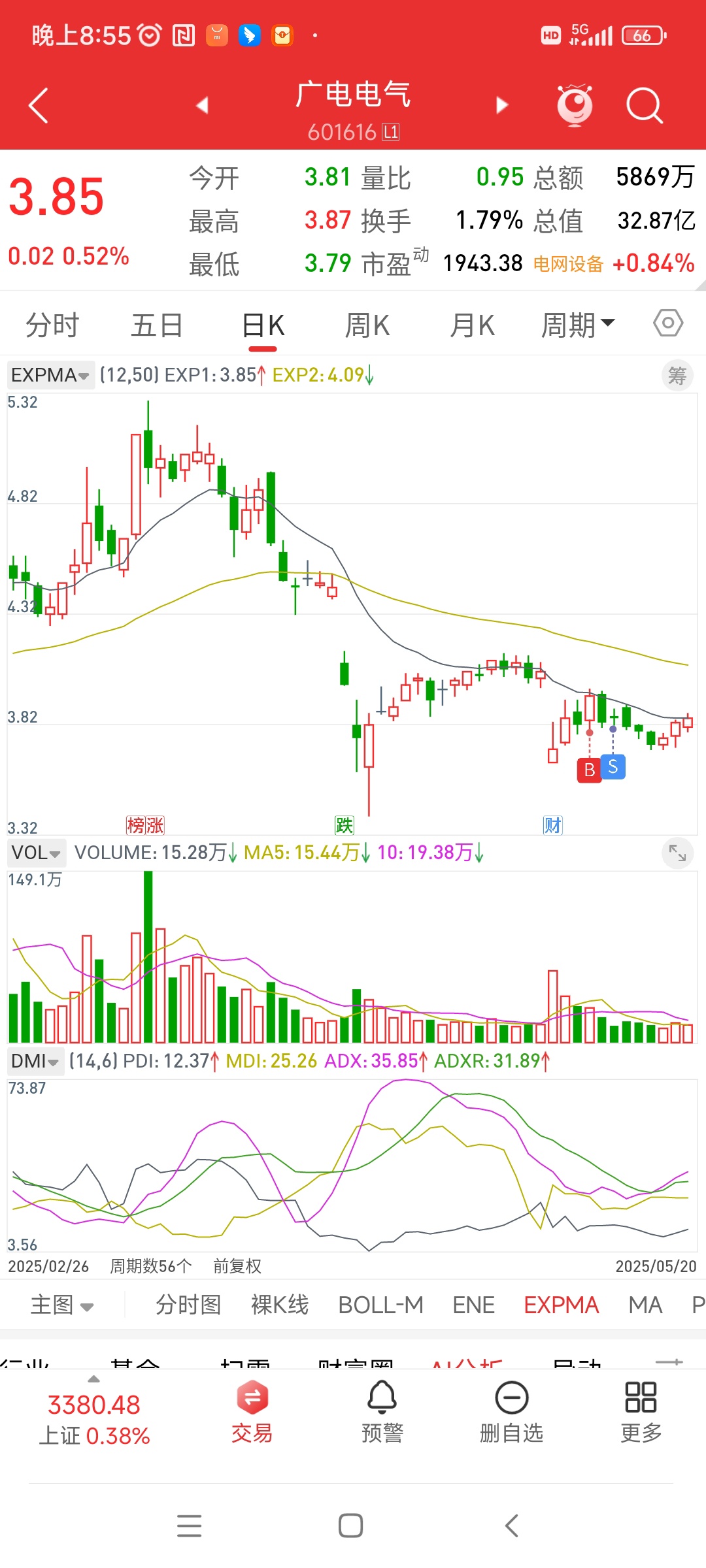Tap the 筹 chip distribution icon
The width and height of the screenshot is (706, 1568).
point(677,376)
